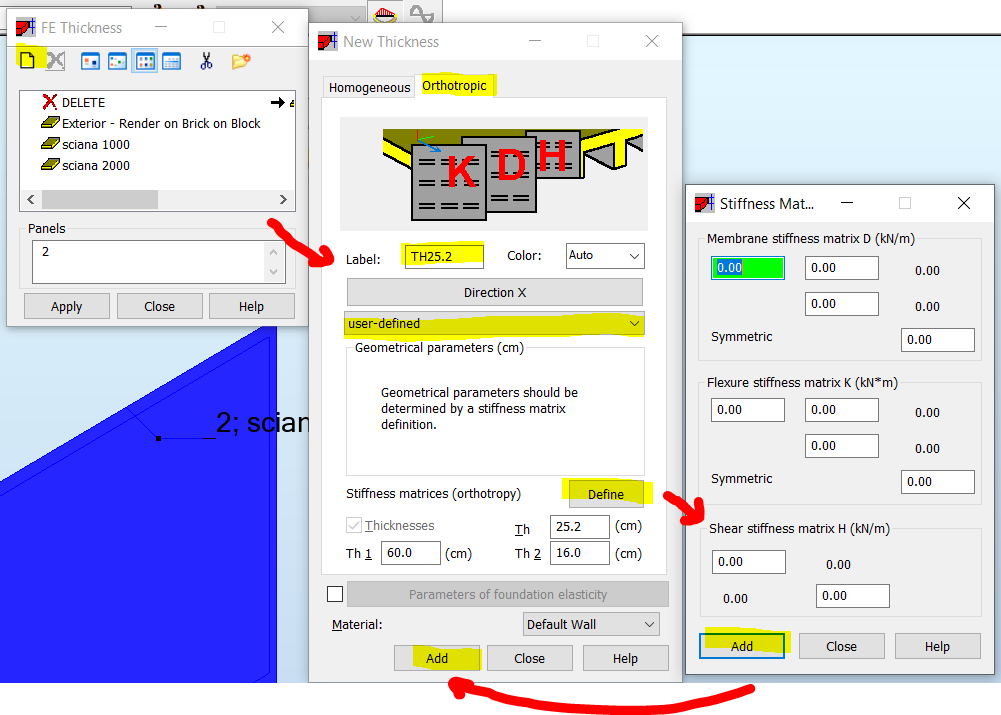Switch to the Homogeneous tab
This screenshot has width=1001, height=715.
click(369, 87)
